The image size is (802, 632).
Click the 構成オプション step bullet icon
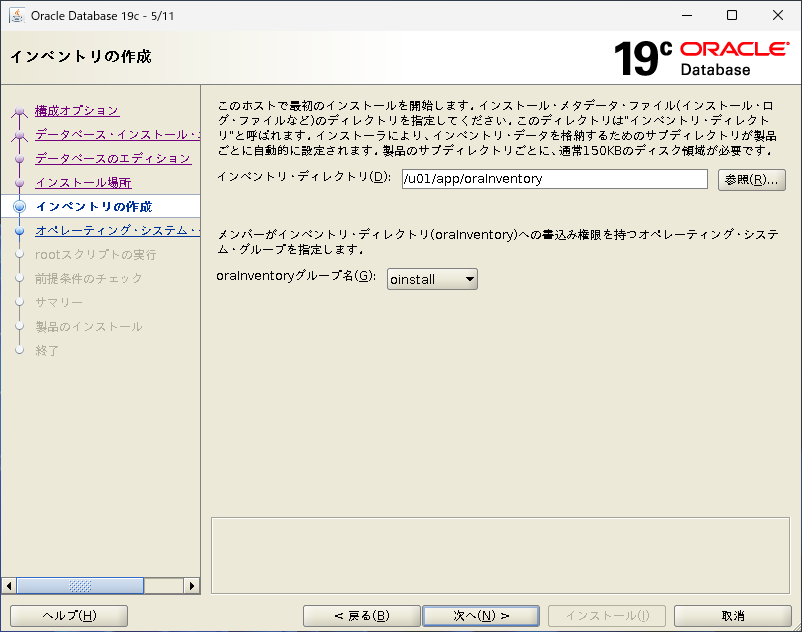click(x=19, y=111)
